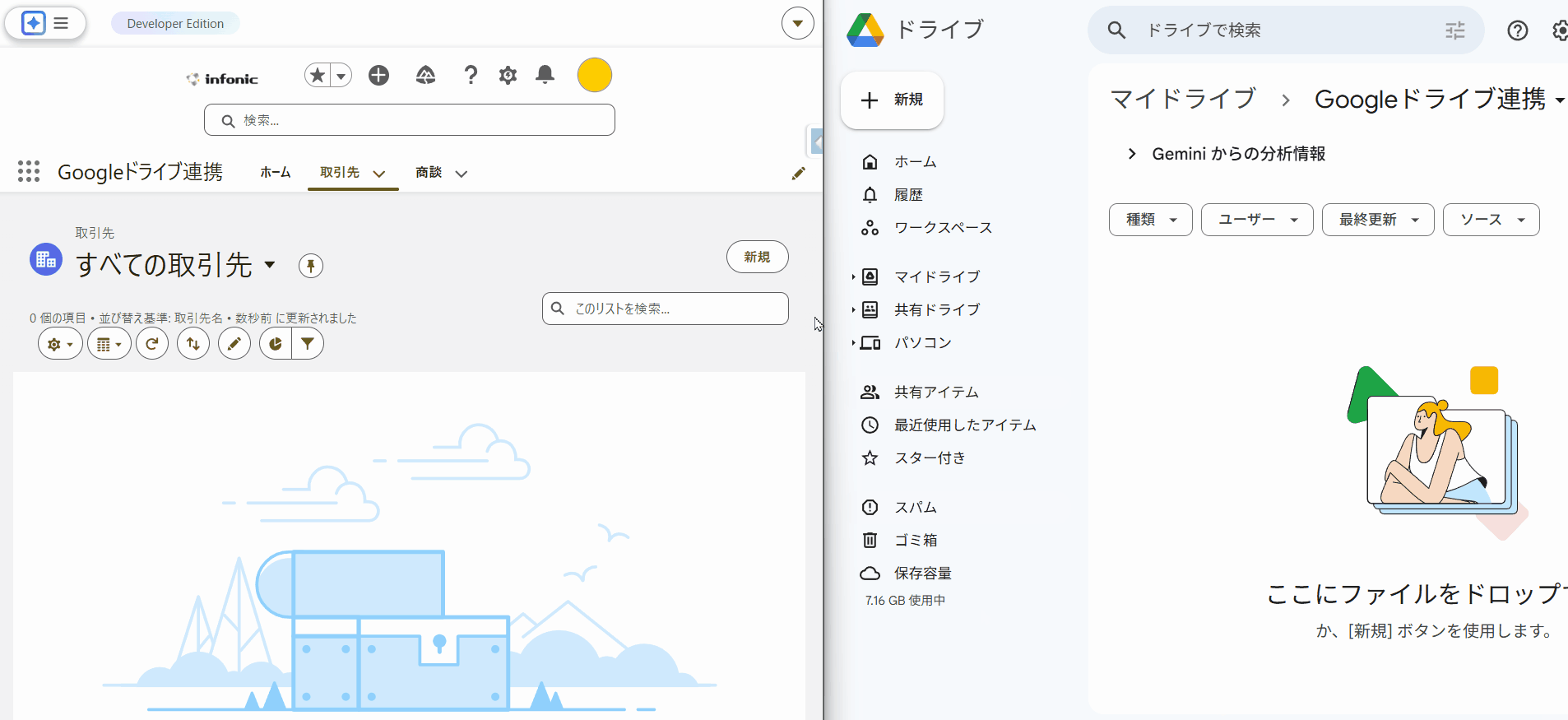Viewport: 1568px width, 720px height.
Task: Pin the すべての取引先 list view
Action: click(x=310, y=265)
